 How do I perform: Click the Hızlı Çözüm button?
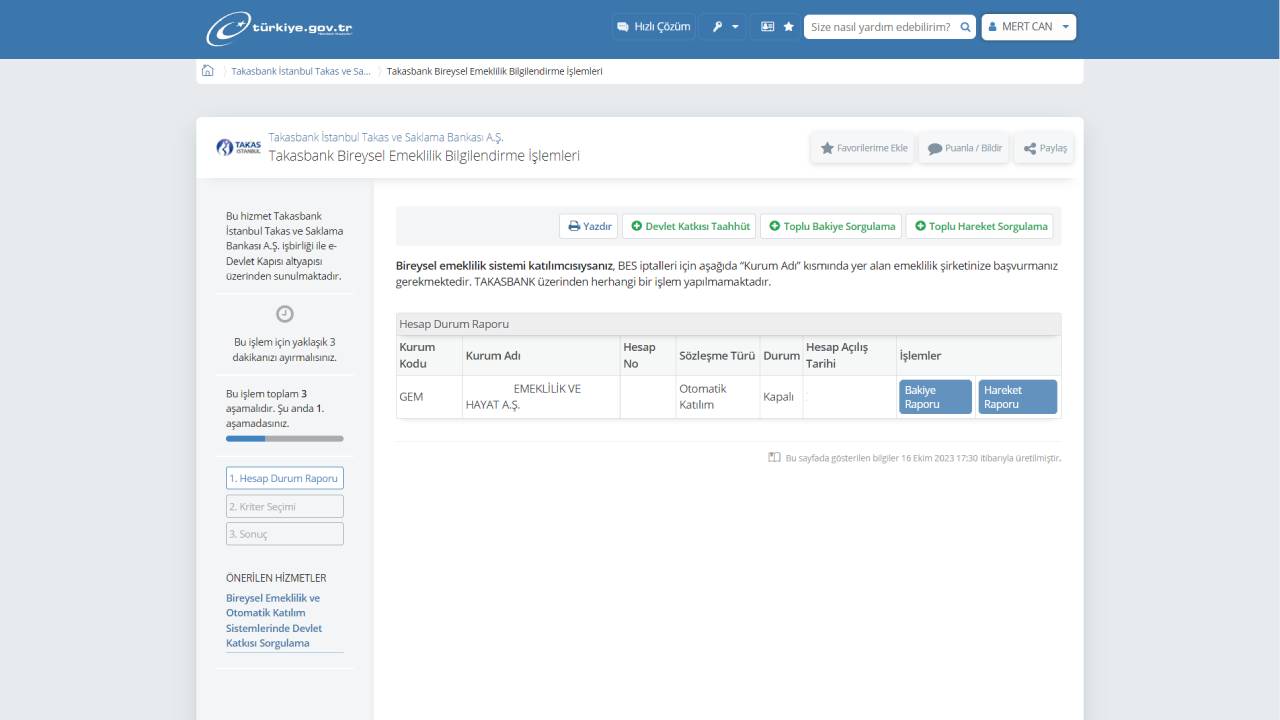[x=654, y=27]
